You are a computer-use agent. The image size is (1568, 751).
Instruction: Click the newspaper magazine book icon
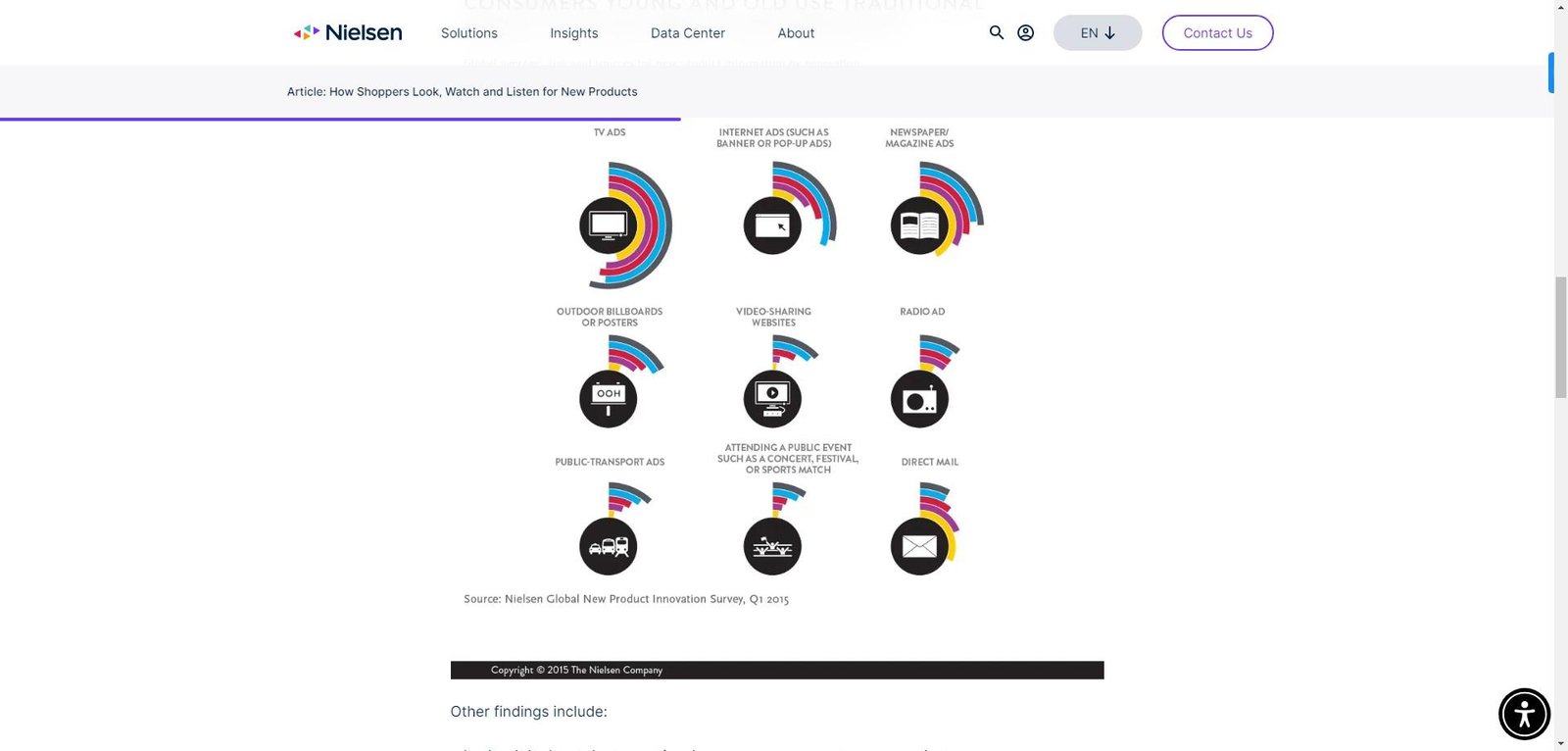click(x=919, y=225)
